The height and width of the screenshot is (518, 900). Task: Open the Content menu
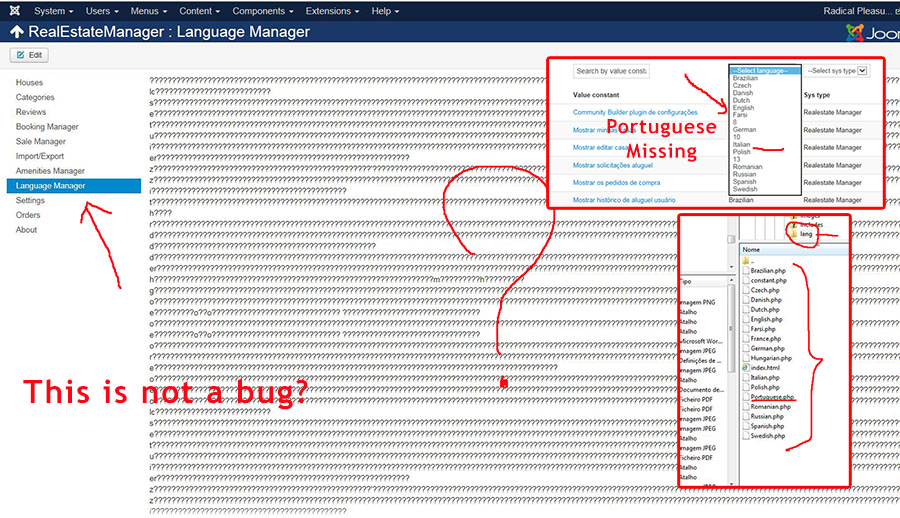pyautogui.click(x=199, y=11)
